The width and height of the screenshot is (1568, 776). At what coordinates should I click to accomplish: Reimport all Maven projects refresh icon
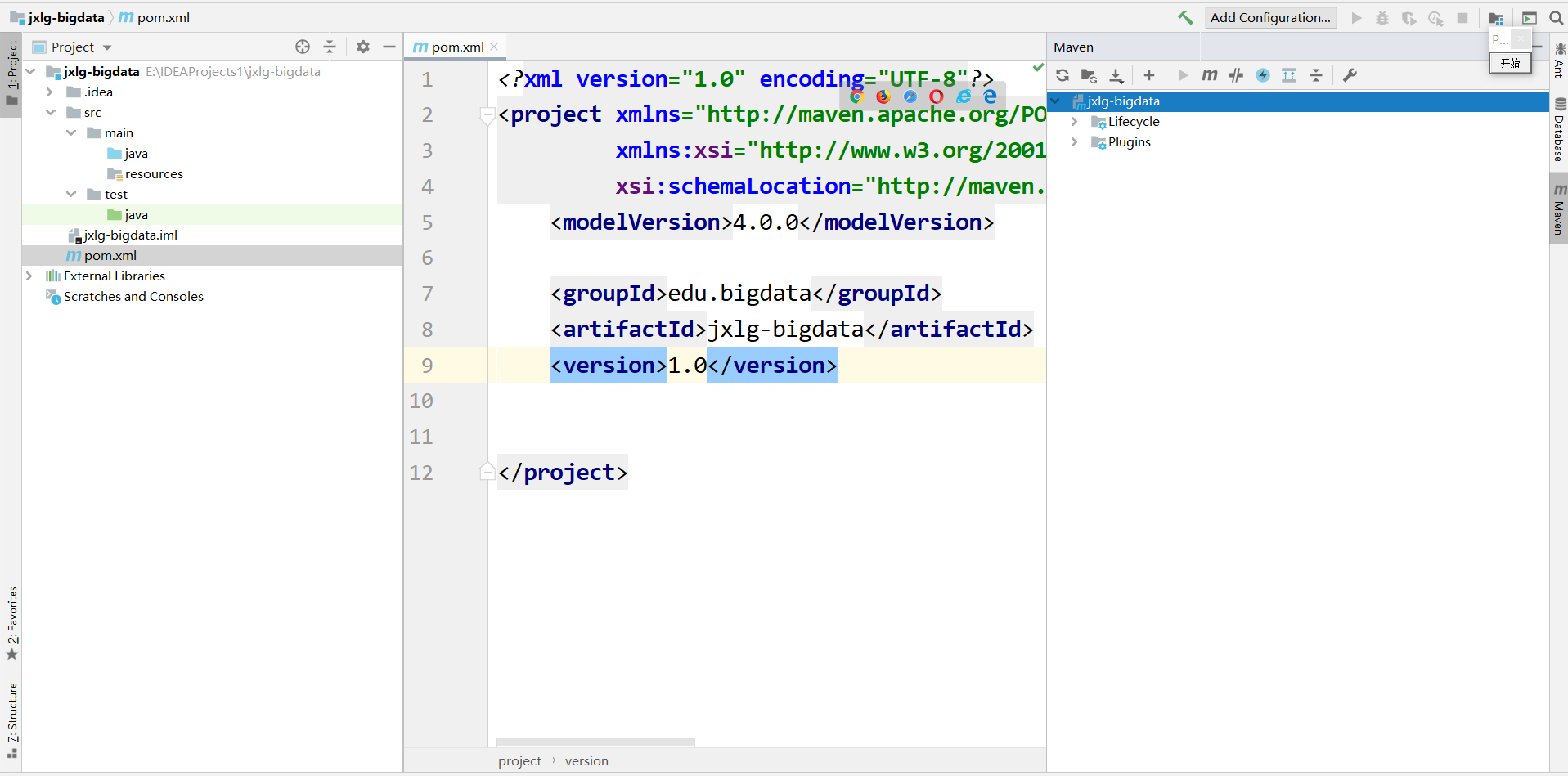coord(1063,75)
